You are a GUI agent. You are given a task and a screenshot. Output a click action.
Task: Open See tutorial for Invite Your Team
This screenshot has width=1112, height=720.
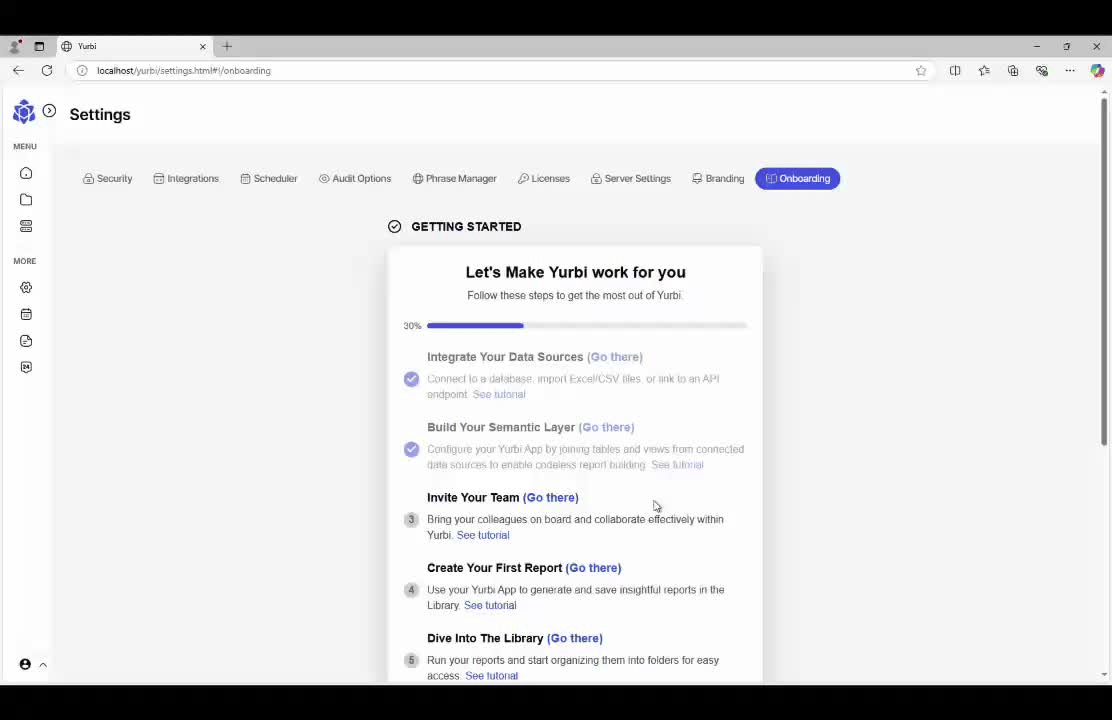point(483,535)
